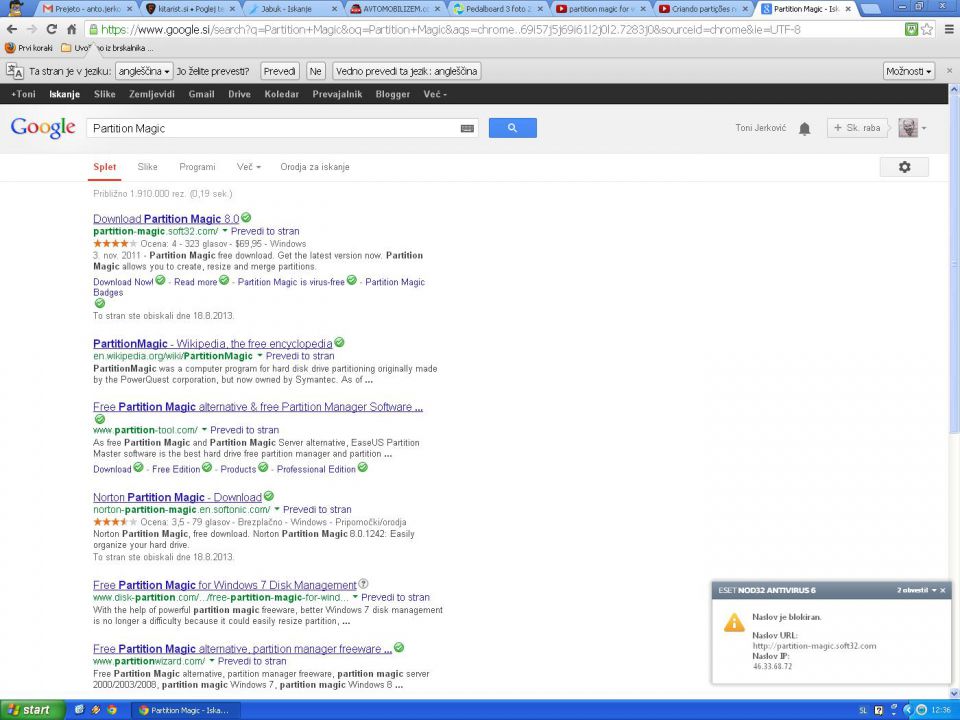
Task: Click the 'Ne' button on translate bar
Action: point(315,71)
